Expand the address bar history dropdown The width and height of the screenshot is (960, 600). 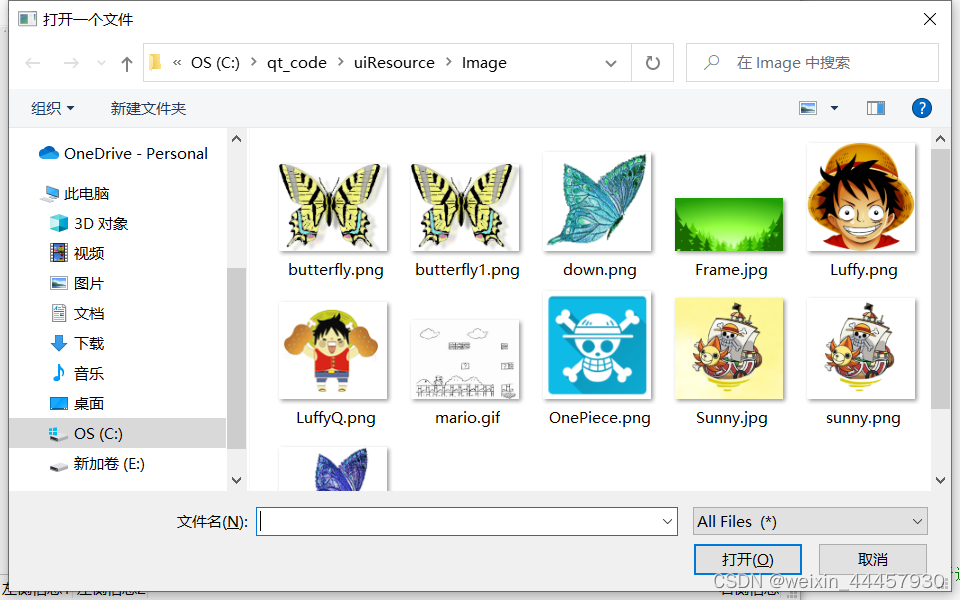point(610,63)
